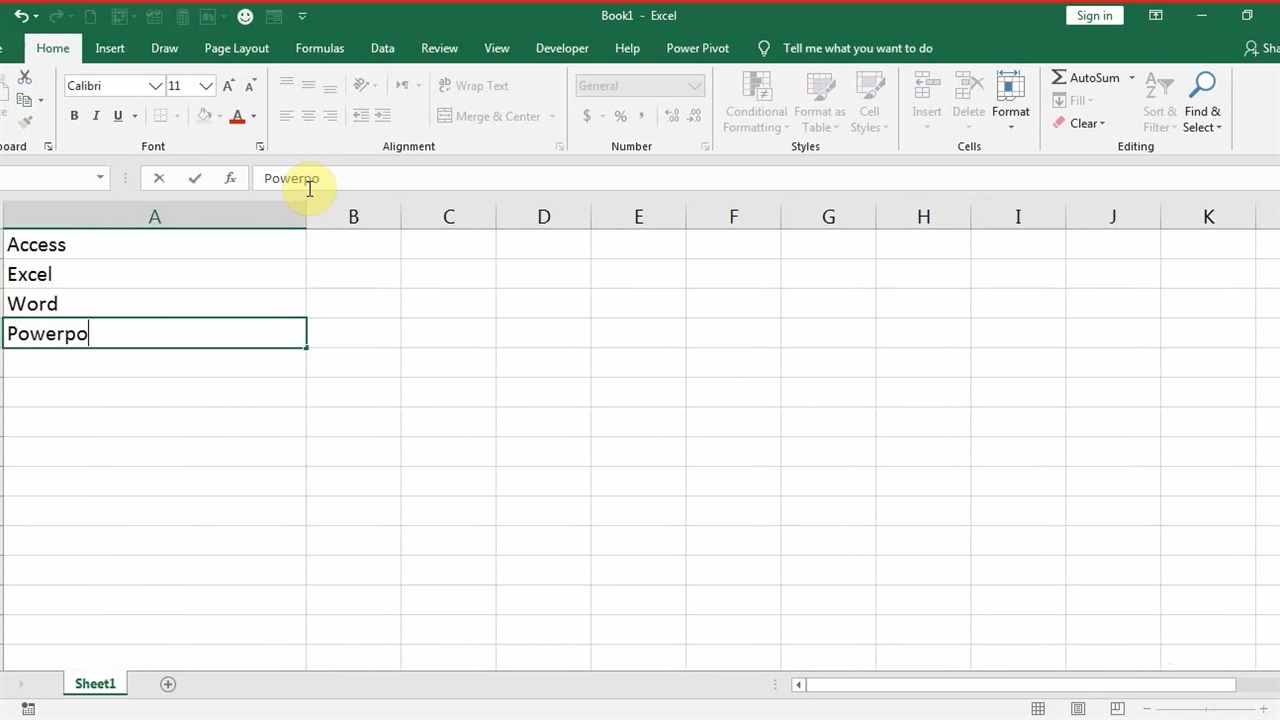
Task: Open the Page Layout tab
Action: pos(236,48)
